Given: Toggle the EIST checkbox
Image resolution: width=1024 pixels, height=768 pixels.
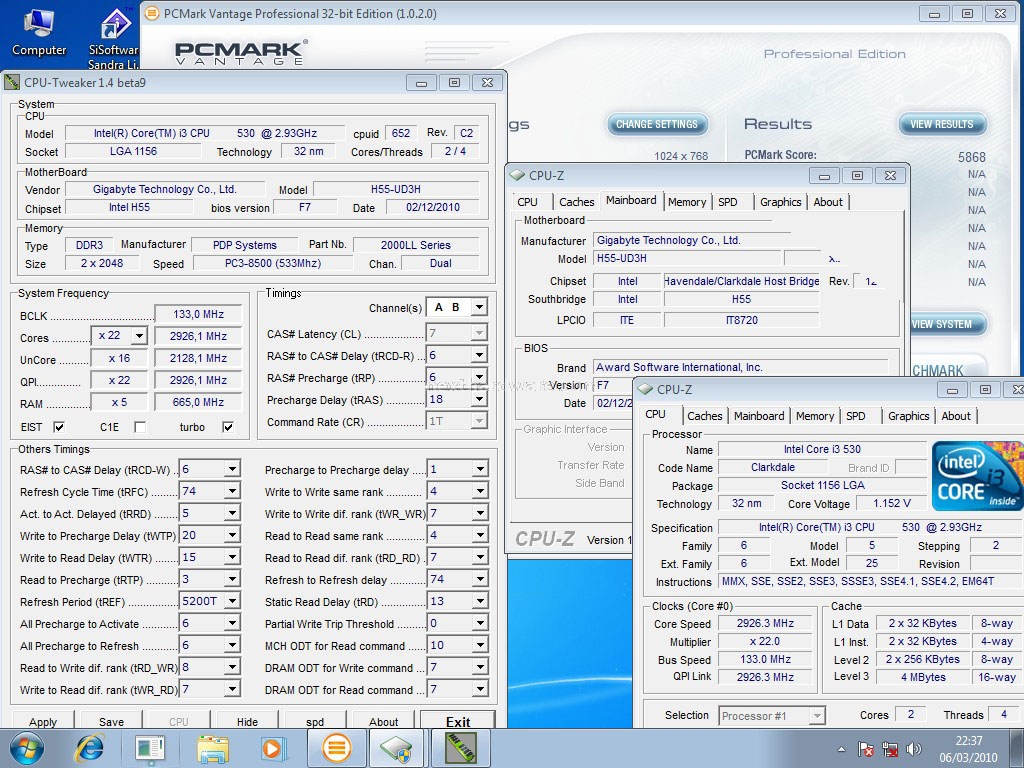Looking at the screenshot, I should pyautogui.click(x=59, y=426).
